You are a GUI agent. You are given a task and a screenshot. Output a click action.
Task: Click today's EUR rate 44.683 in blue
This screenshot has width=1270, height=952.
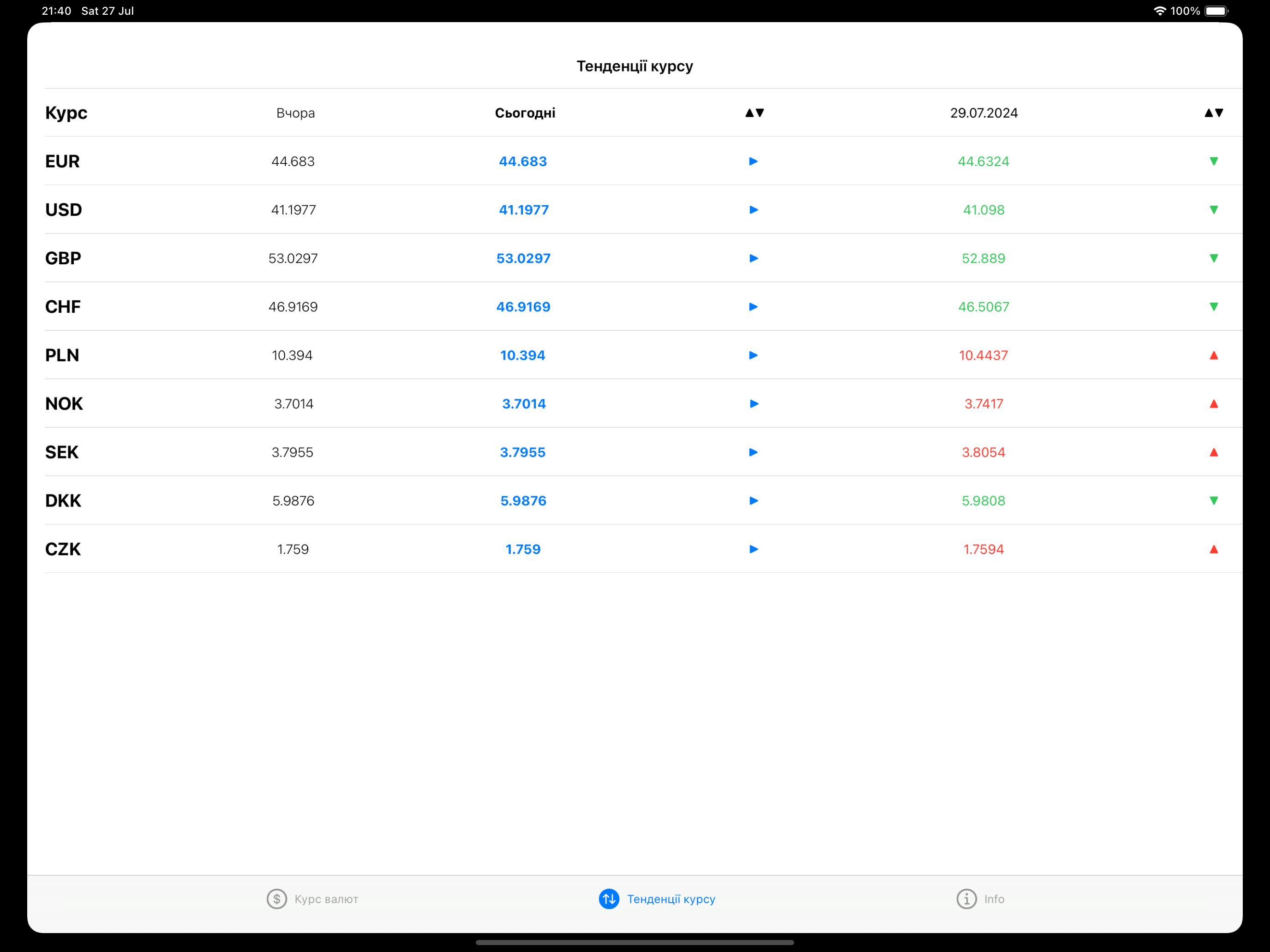tap(522, 161)
